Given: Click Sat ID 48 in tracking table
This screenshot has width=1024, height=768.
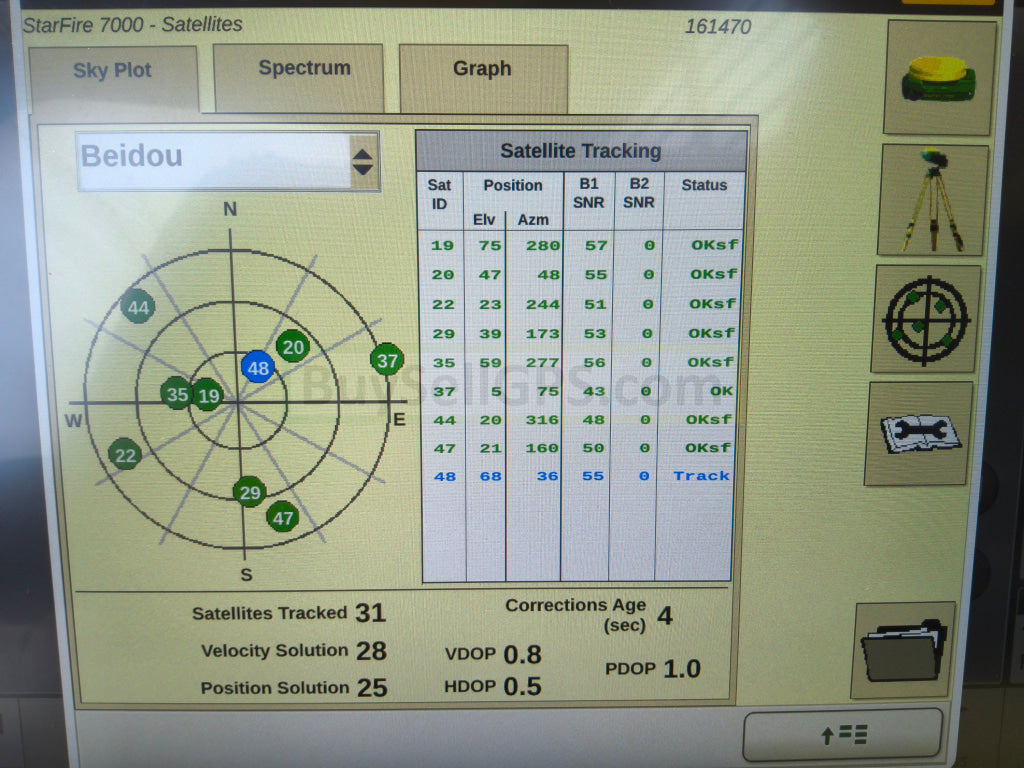Looking at the screenshot, I should click(445, 477).
